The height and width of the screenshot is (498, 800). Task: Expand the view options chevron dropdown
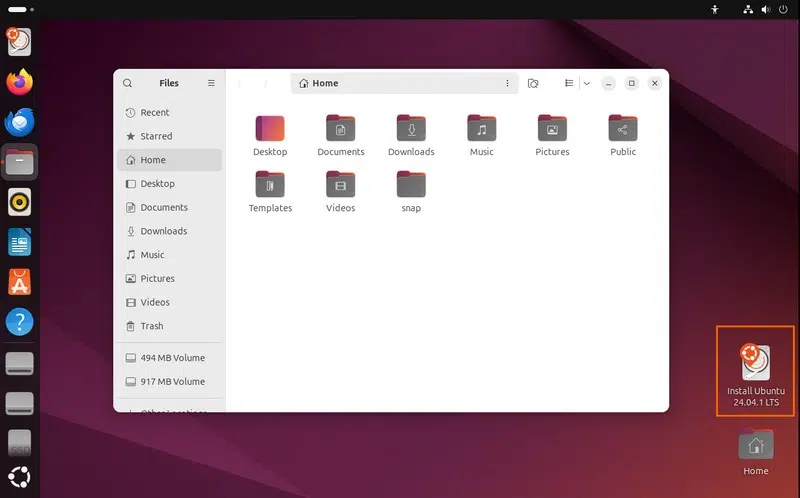587,83
